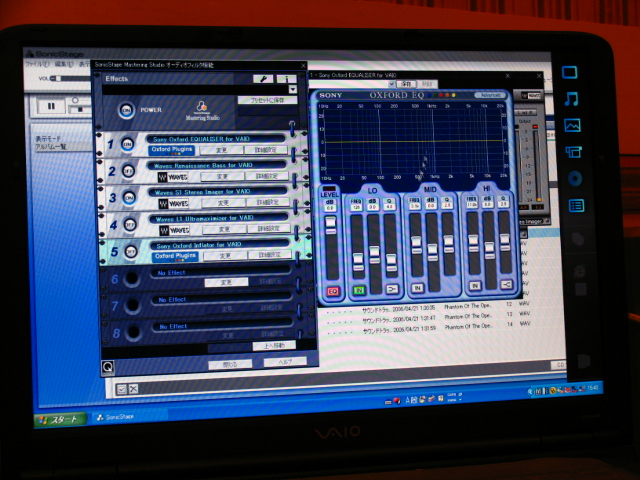Click the LO band filter shape icon
The width and height of the screenshot is (640, 480).
[392, 289]
